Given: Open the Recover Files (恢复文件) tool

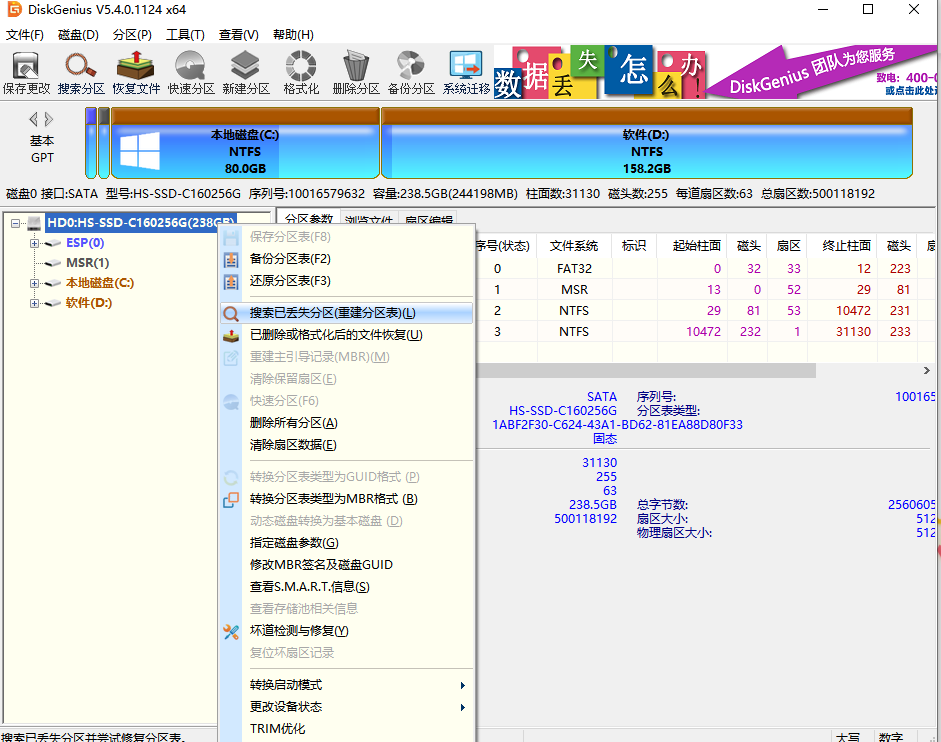Looking at the screenshot, I should click(x=135, y=72).
